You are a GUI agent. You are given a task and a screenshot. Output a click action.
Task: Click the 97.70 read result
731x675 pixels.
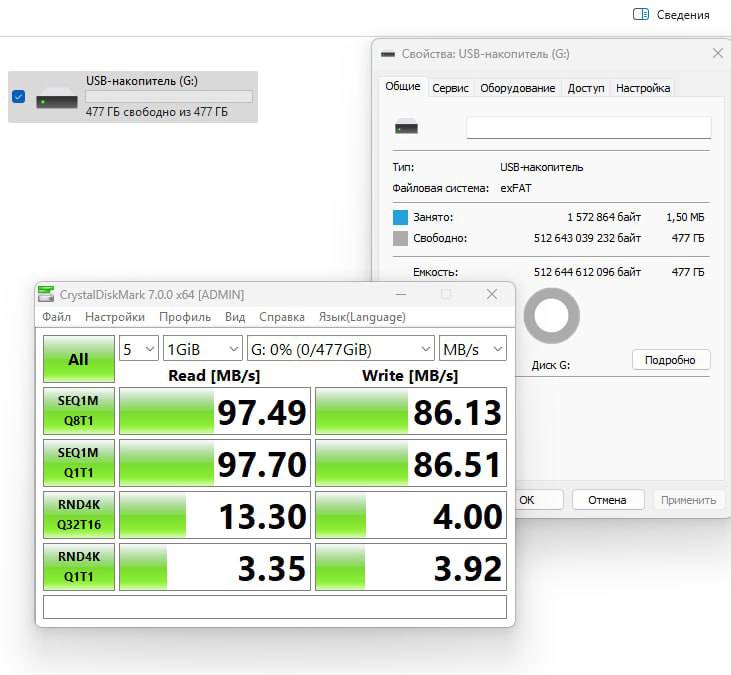pos(215,463)
